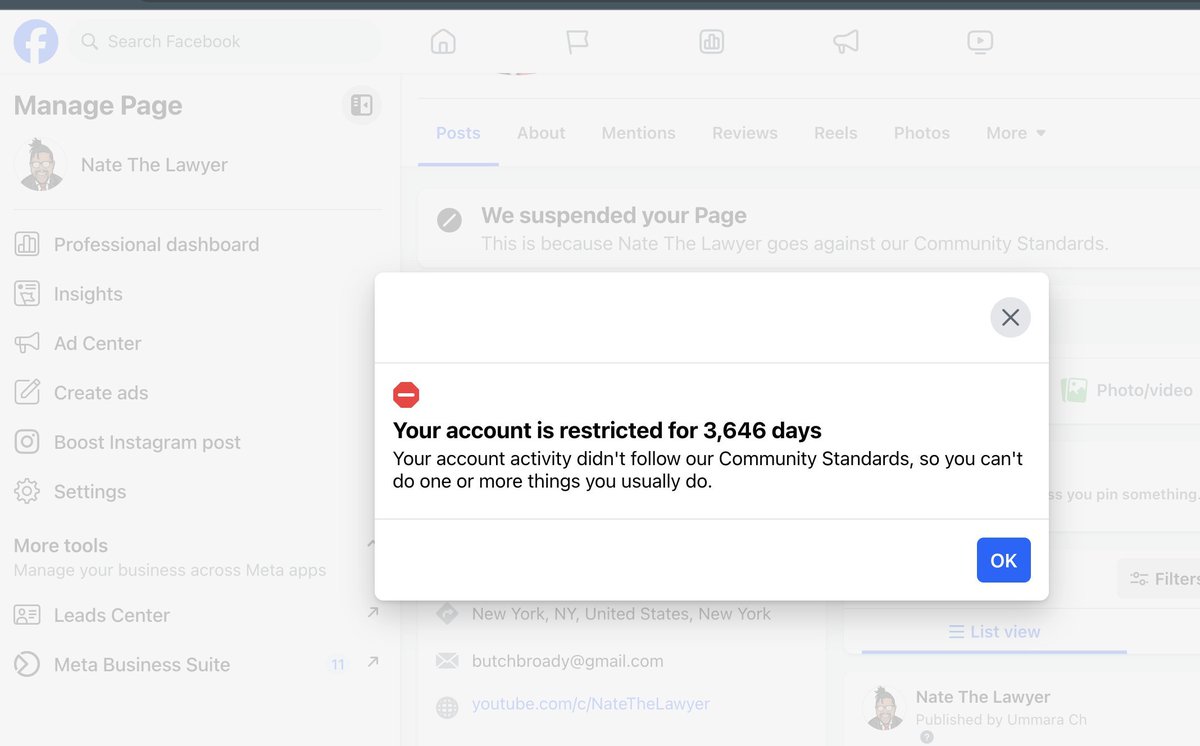Close the restriction dialog with X

(x=1010, y=317)
